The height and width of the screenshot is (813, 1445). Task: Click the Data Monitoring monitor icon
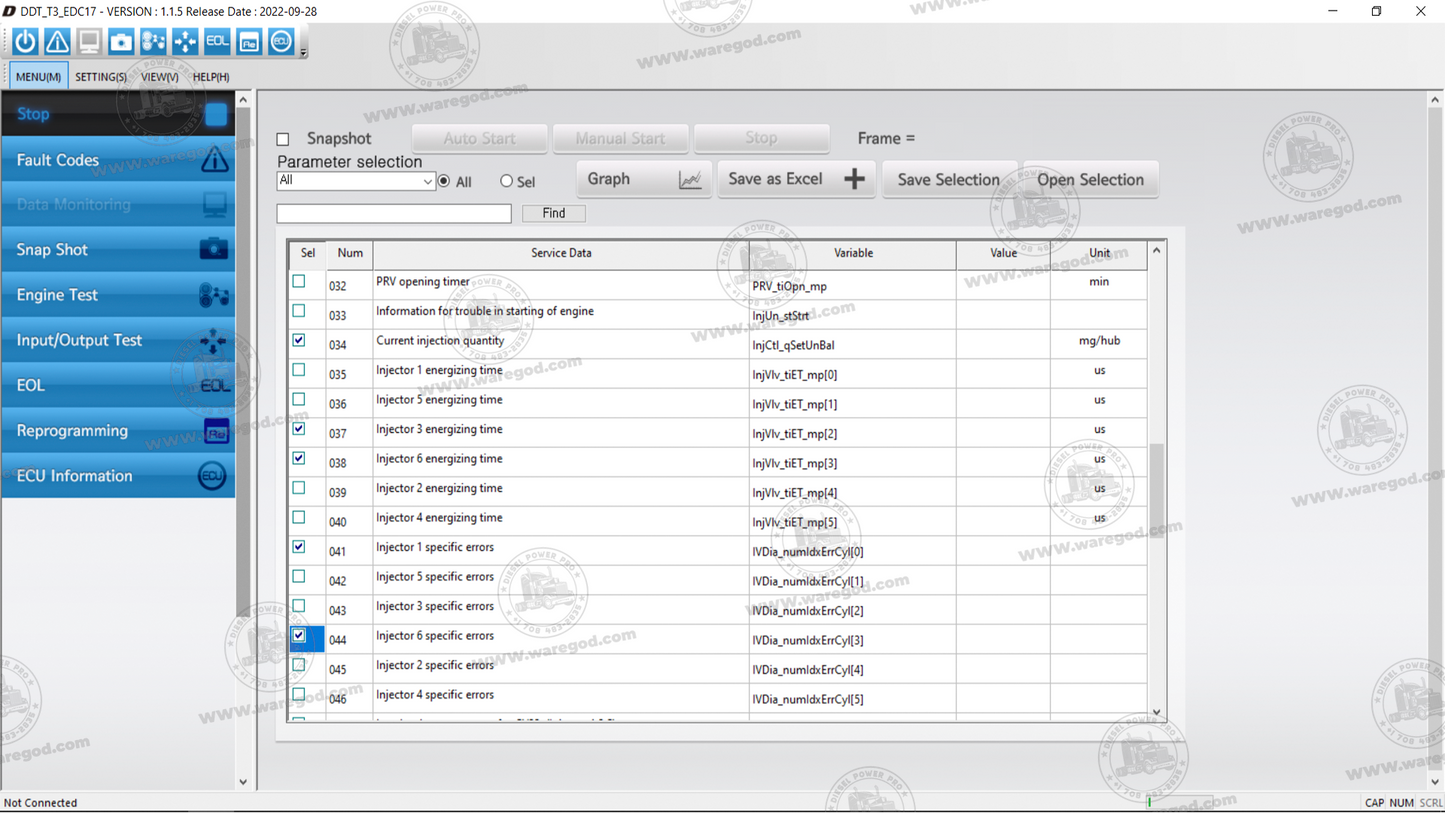pos(89,41)
